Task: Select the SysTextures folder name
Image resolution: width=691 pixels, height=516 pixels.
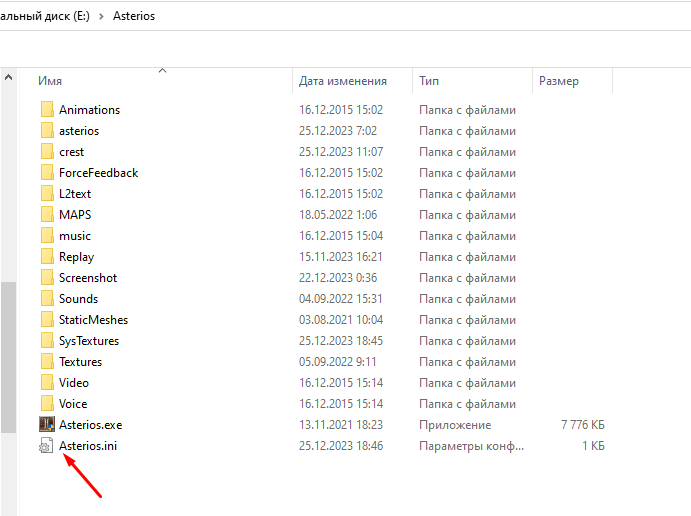Action: point(89,341)
